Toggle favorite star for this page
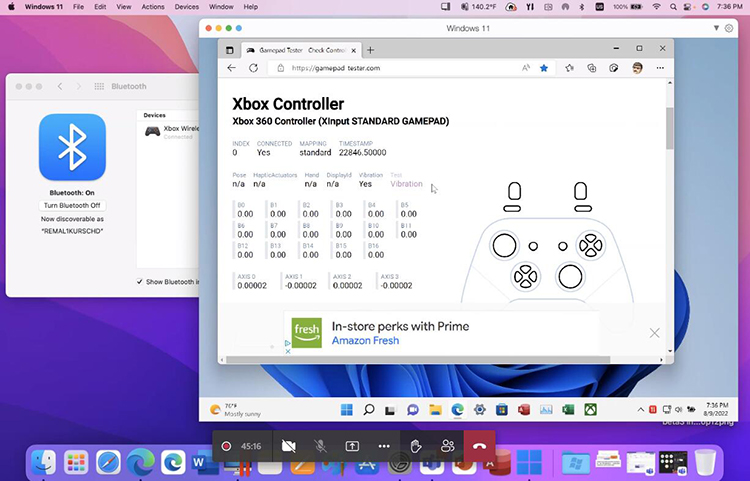The width and height of the screenshot is (750, 481). (x=544, y=68)
